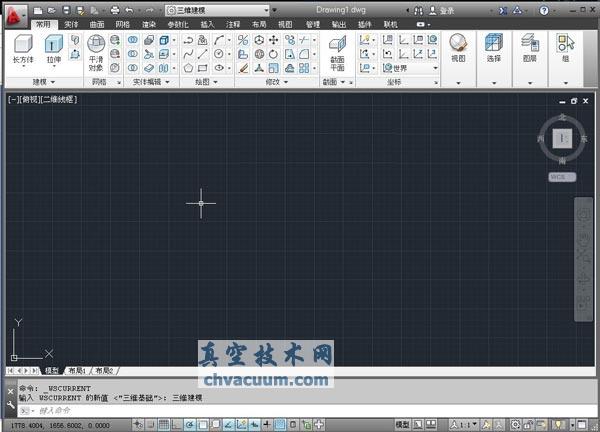
Task: Toggle the 模型 model space status button
Action: (x=402, y=425)
